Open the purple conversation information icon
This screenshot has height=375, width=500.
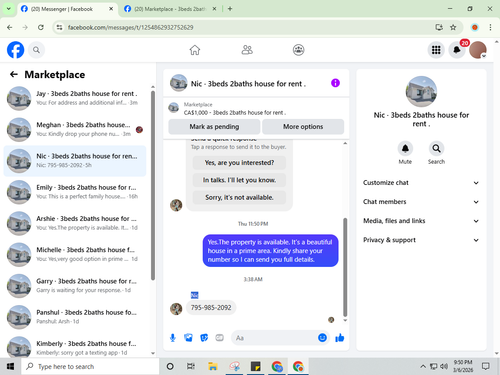(335, 83)
